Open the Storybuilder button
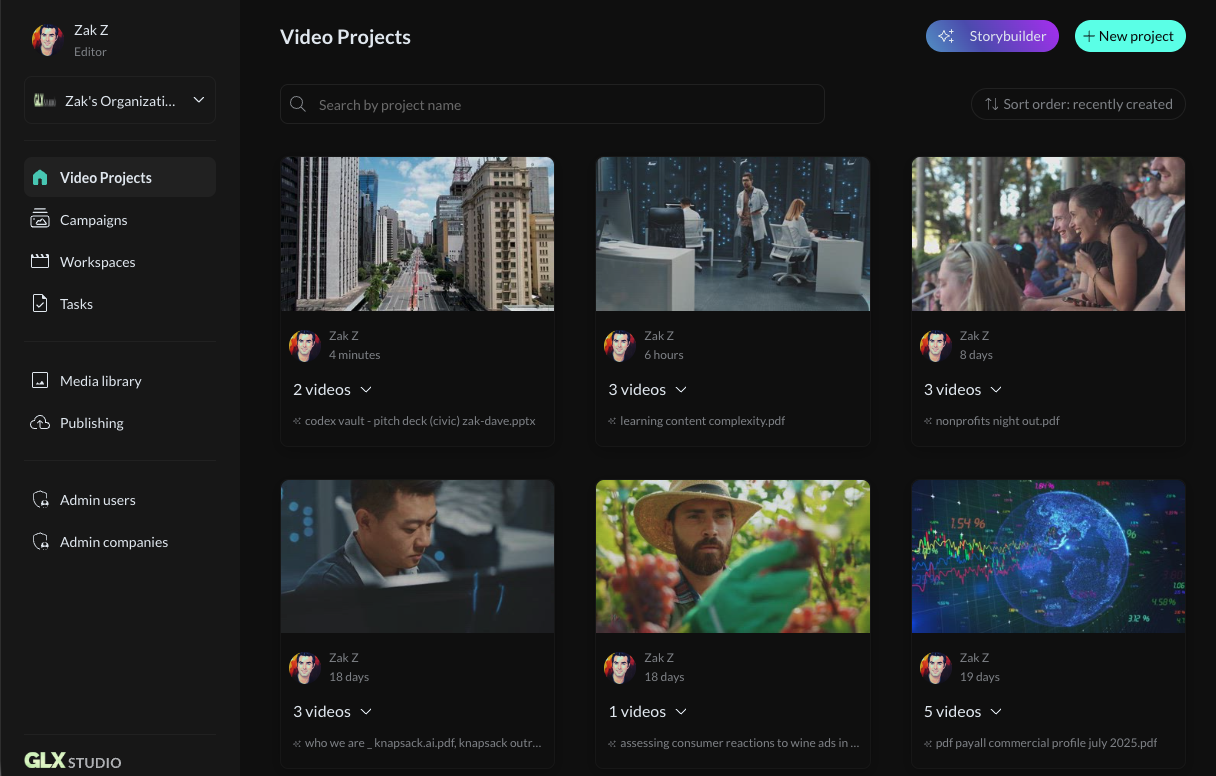Screen dimensions: 1216x776 [x=992, y=36]
